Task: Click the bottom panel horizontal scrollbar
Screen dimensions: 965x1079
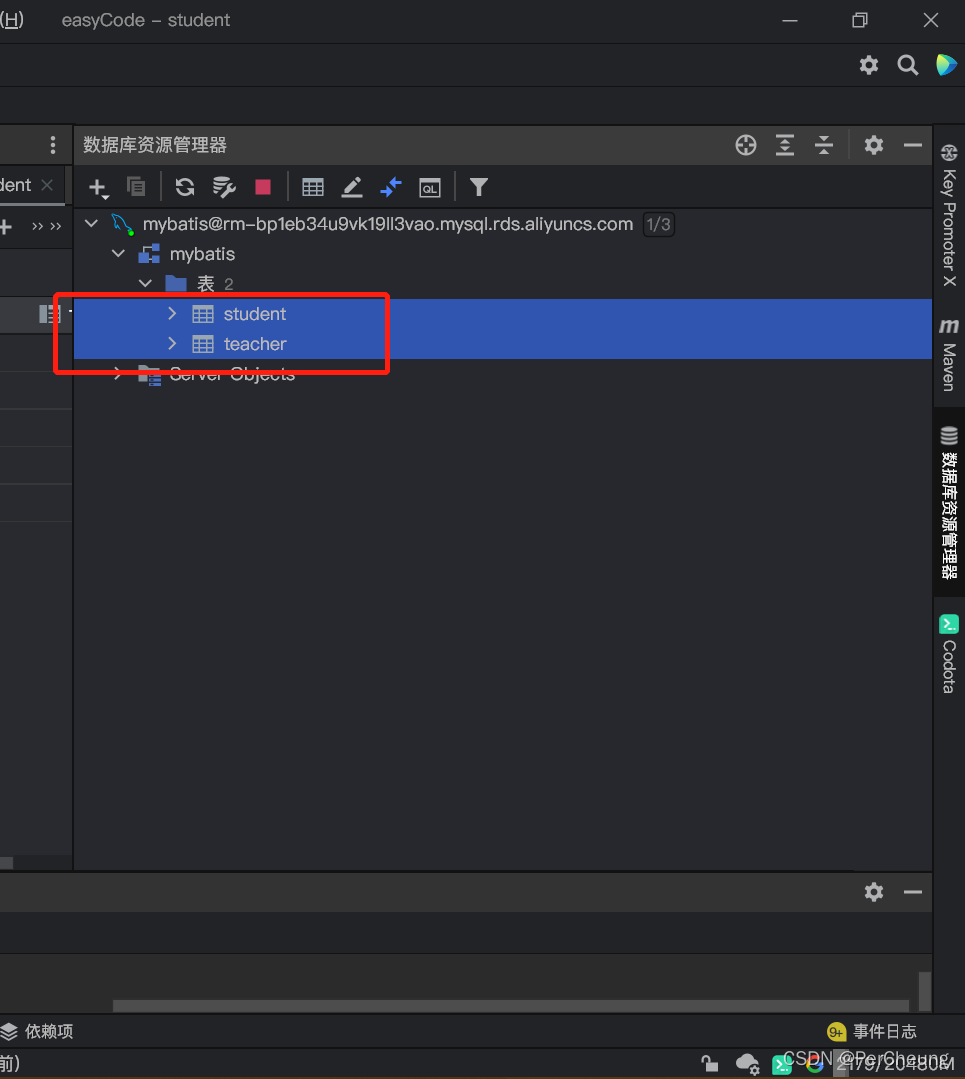Action: pos(511,1005)
